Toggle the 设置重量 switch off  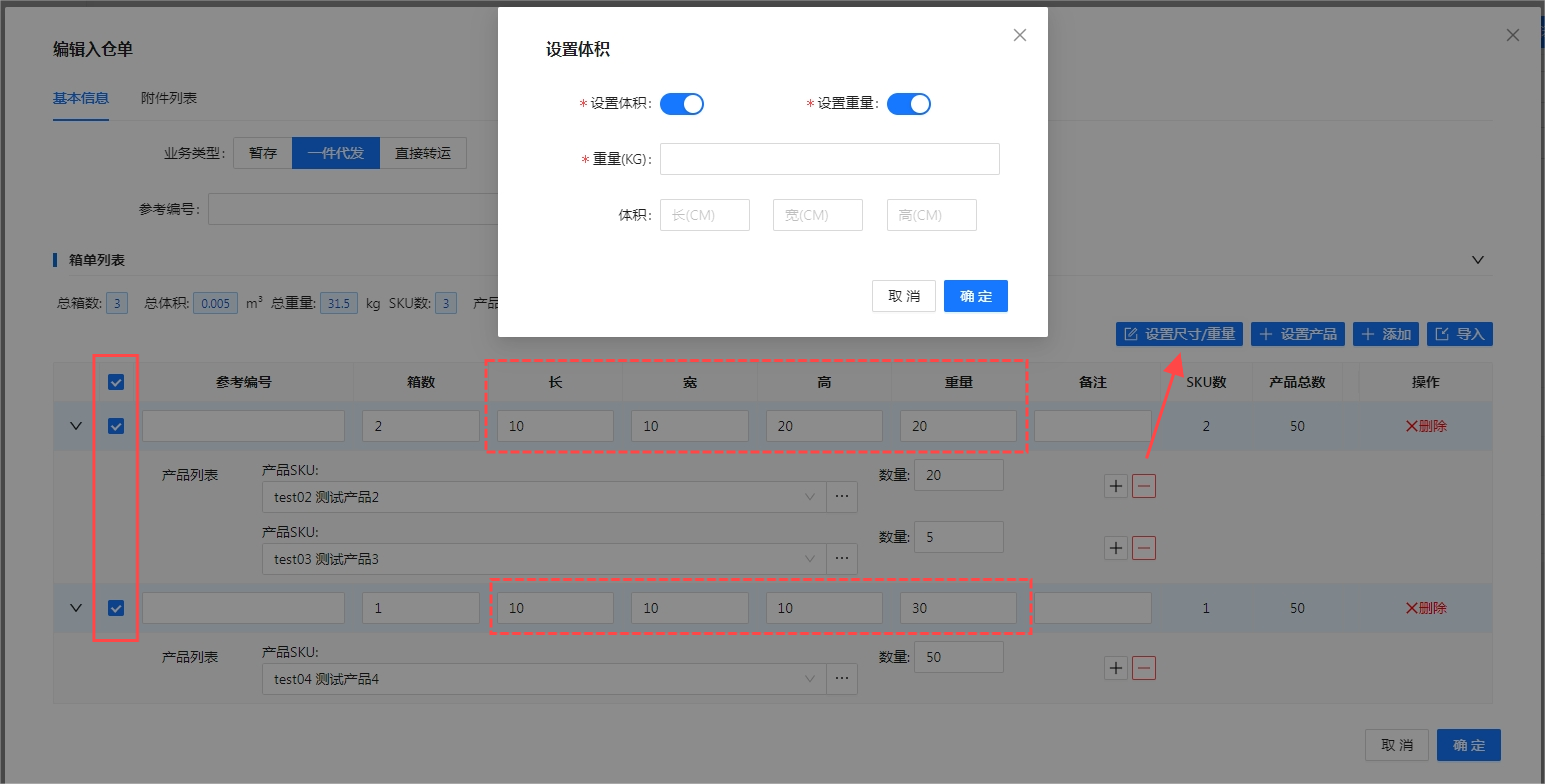[x=908, y=104]
